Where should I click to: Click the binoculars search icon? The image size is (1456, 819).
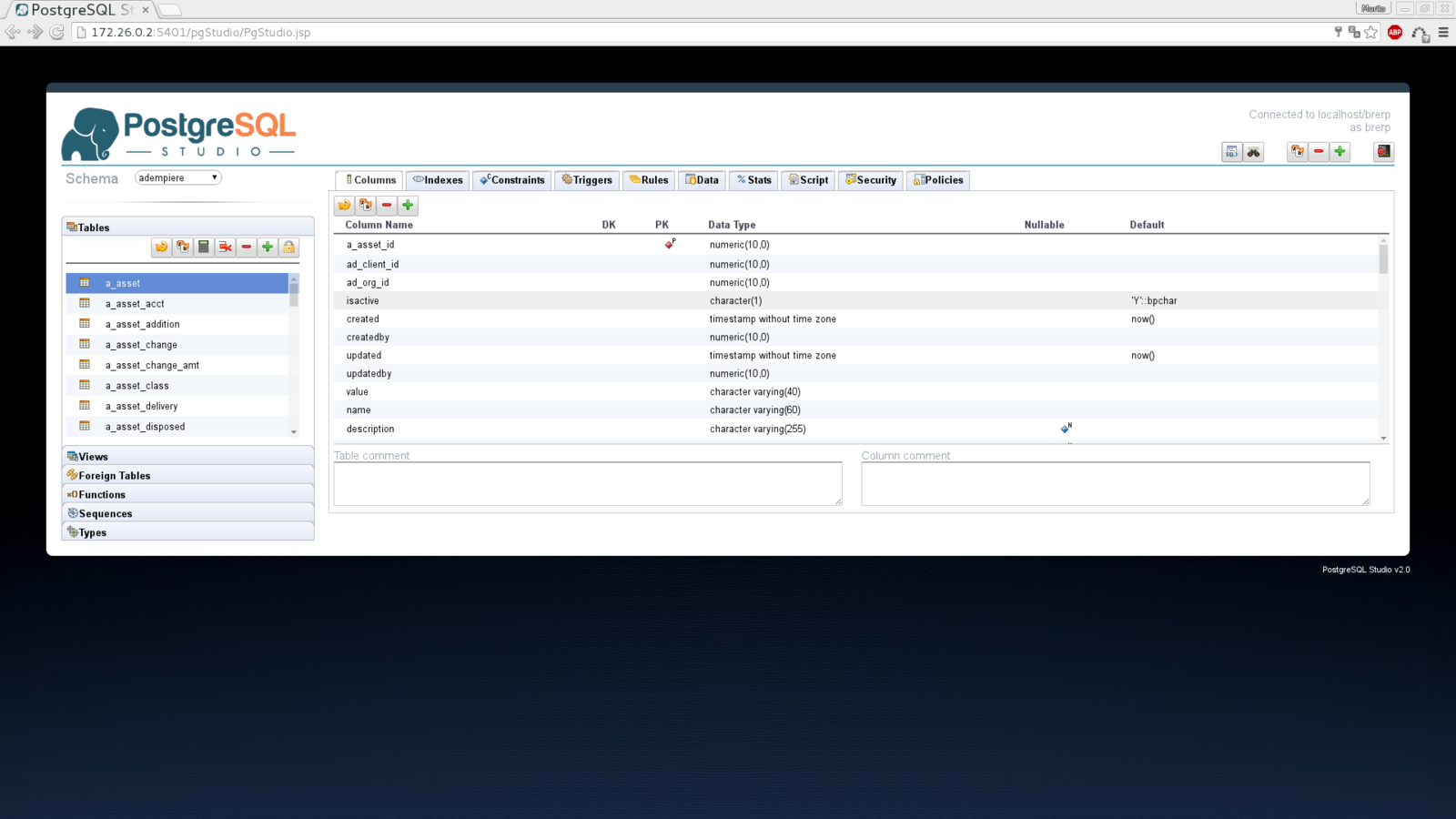[1254, 152]
